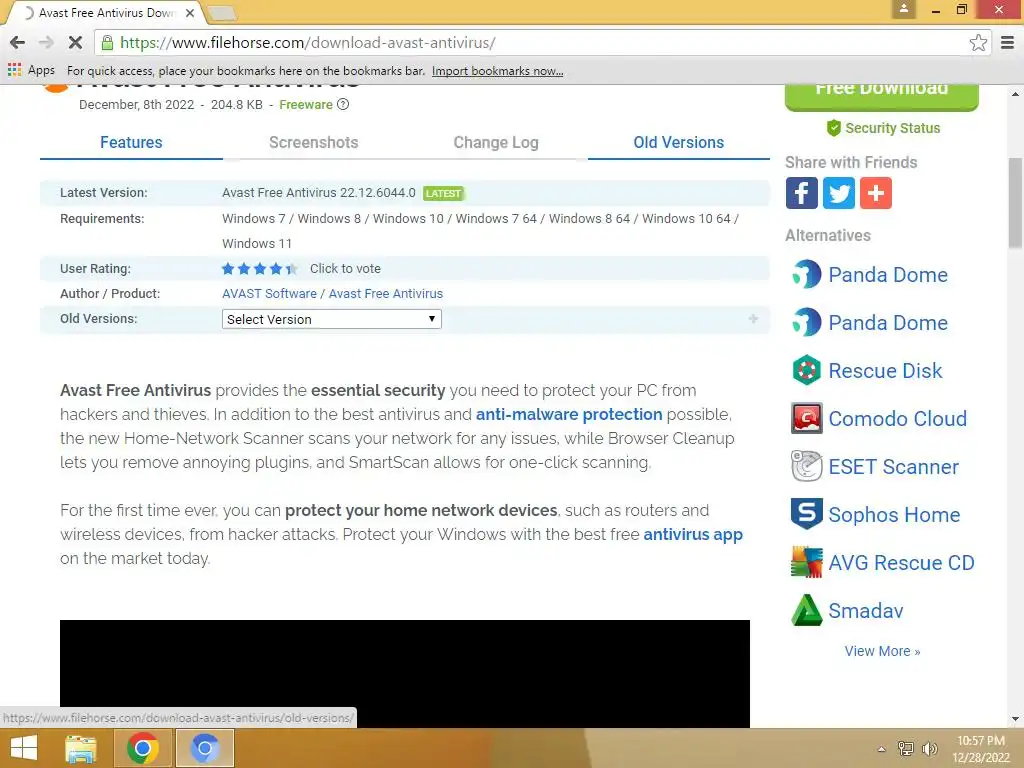Open the Windows Start button
The height and width of the screenshot is (768, 1024).
(x=24, y=748)
